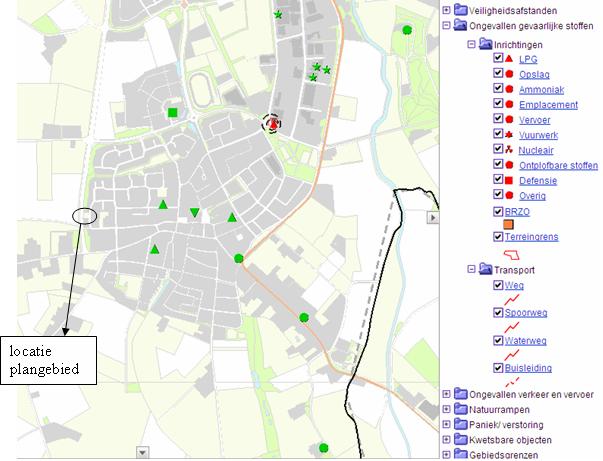Click the Terreingrens red outline symbol
Screen dimensions: 603x461
click(512, 254)
